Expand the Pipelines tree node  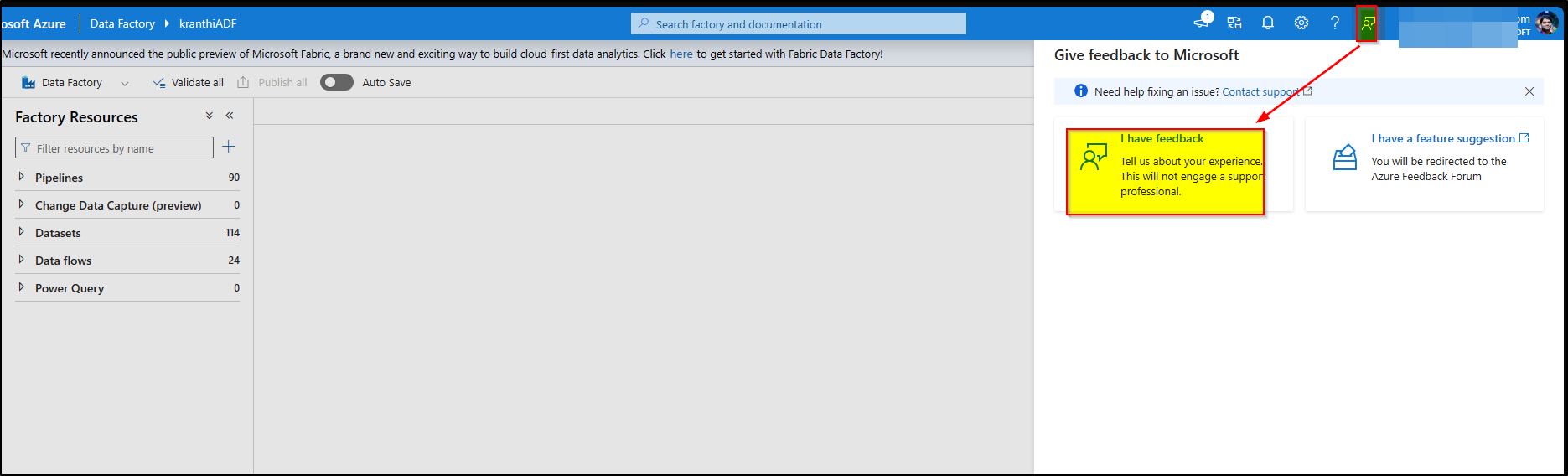pyautogui.click(x=21, y=177)
